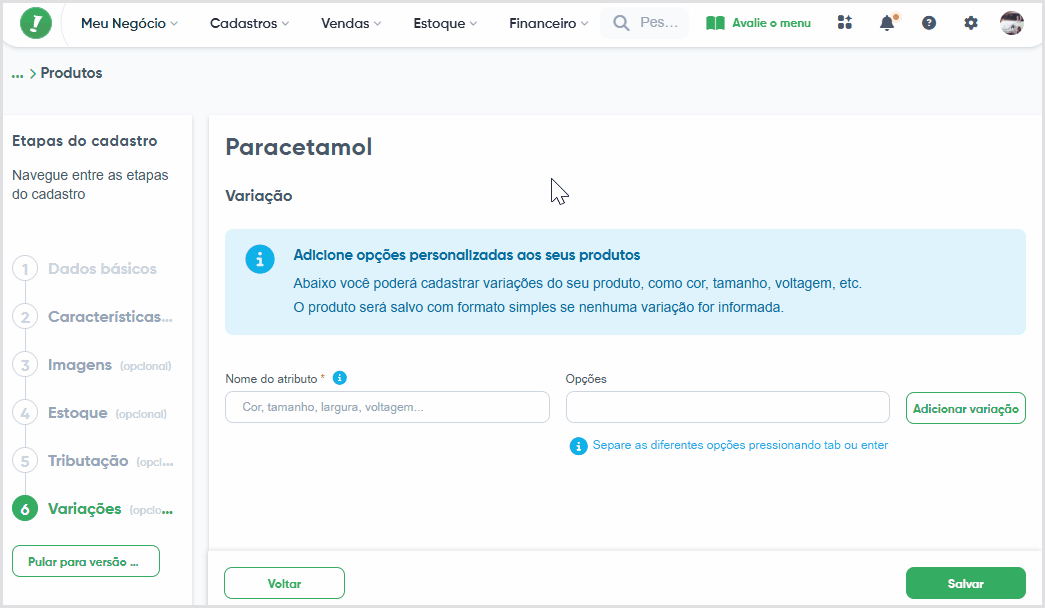Click the breadcrumb ellipsis link

coord(17,73)
